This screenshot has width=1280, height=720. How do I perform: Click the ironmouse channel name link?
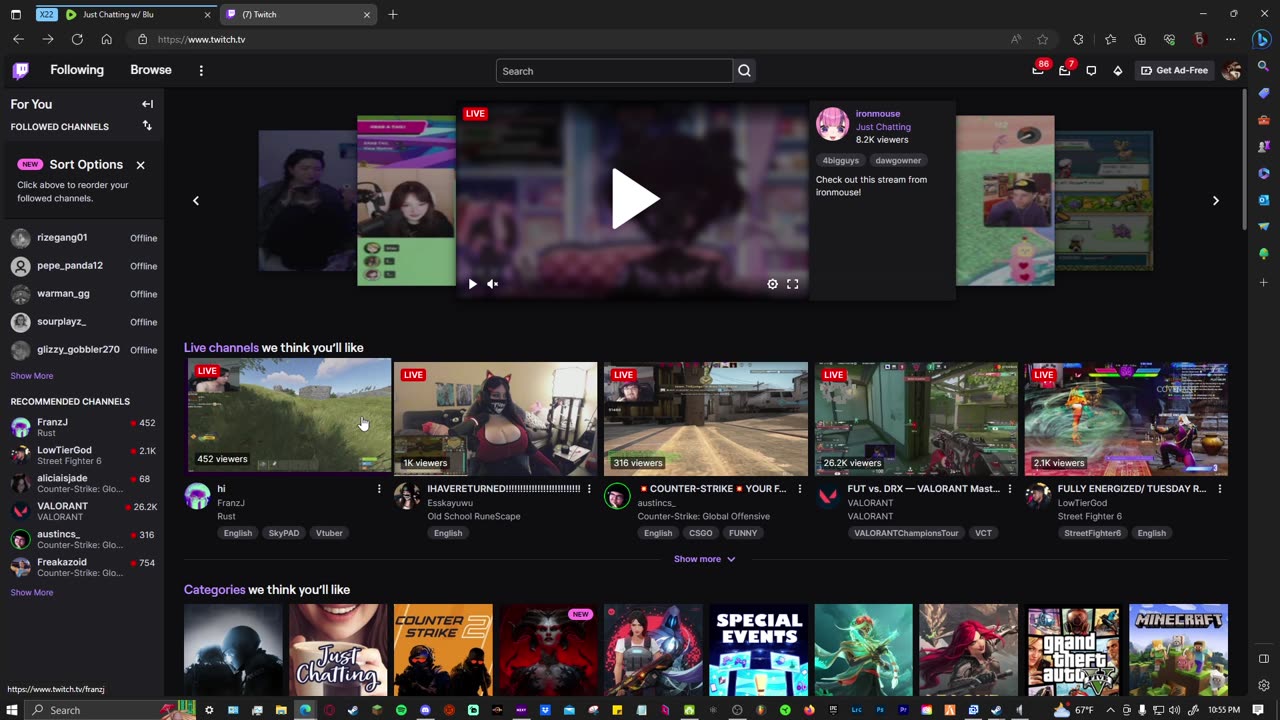(x=878, y=114)
